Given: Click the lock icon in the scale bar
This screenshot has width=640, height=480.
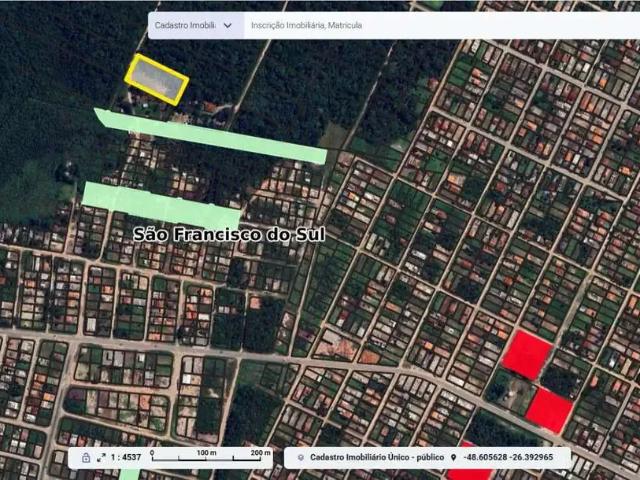Looking at the screenshot, I should point(85,457).
